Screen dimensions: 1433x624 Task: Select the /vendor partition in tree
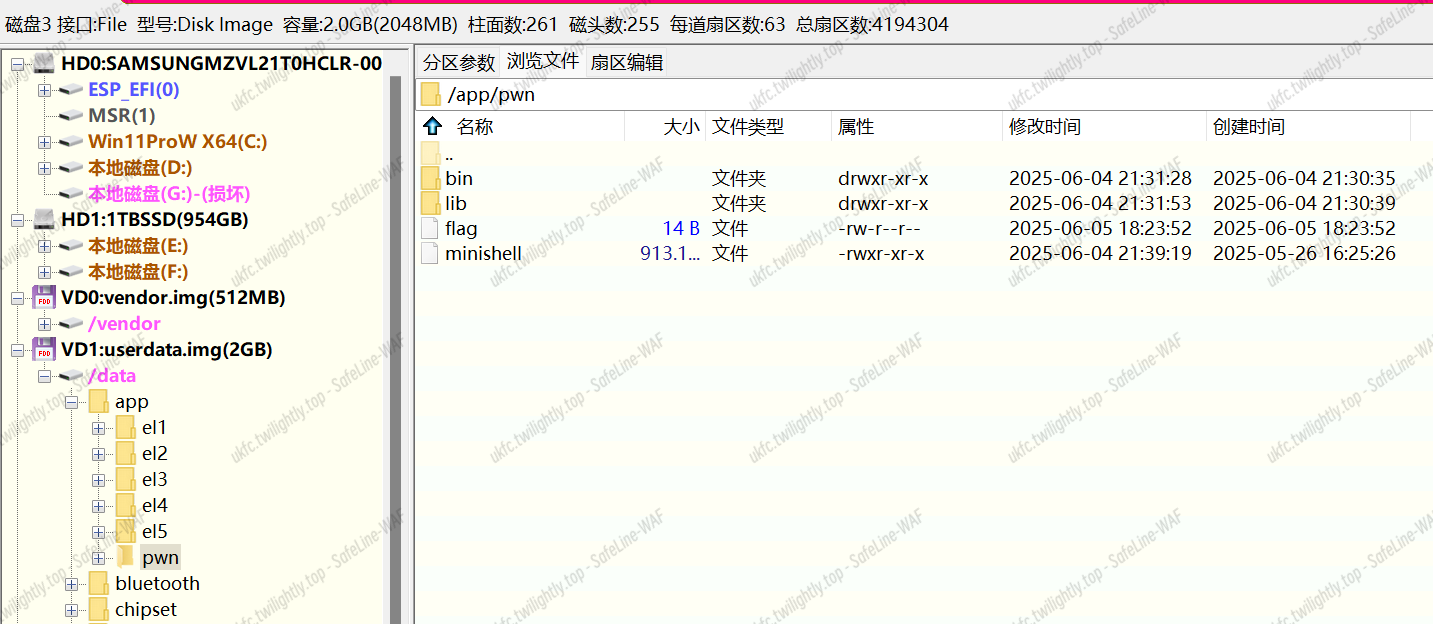coord(124,324)
